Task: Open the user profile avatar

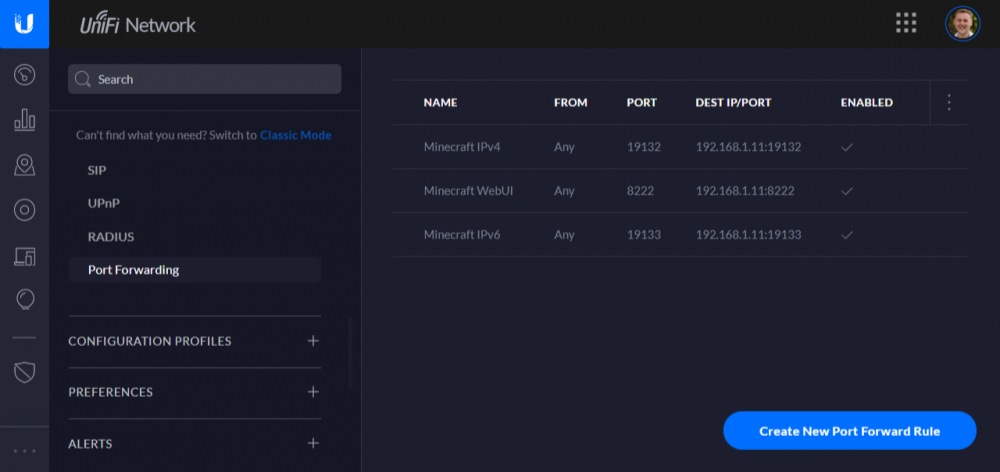Action: [962, 24]
